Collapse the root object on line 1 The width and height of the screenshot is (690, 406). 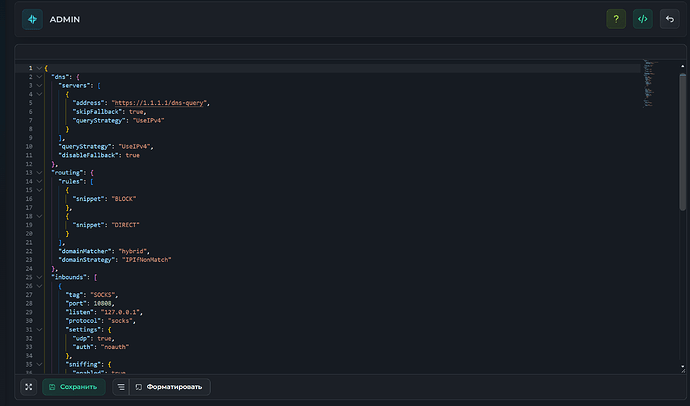click(x=39, y=68)
